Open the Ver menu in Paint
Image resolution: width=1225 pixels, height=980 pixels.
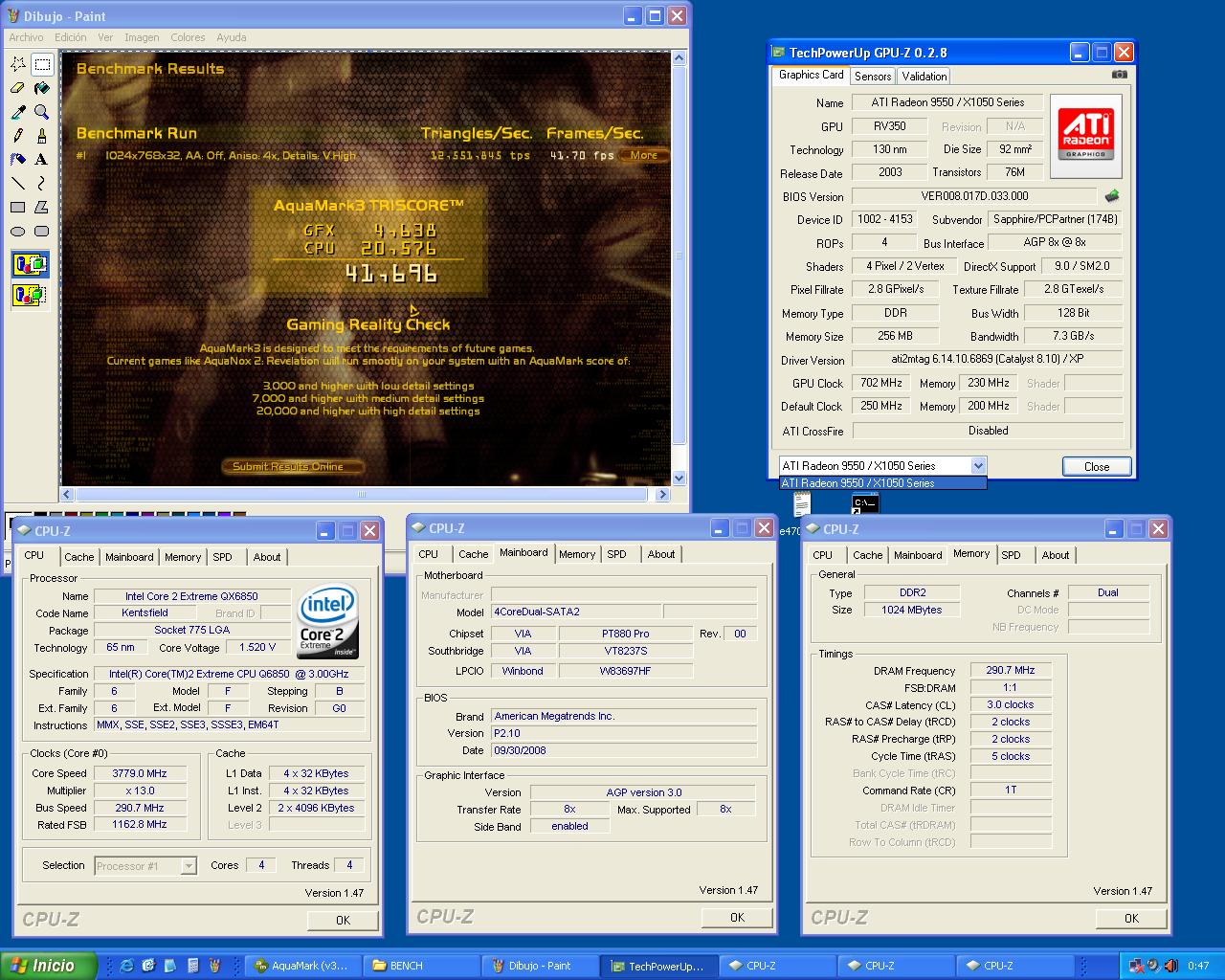[105, 37]
